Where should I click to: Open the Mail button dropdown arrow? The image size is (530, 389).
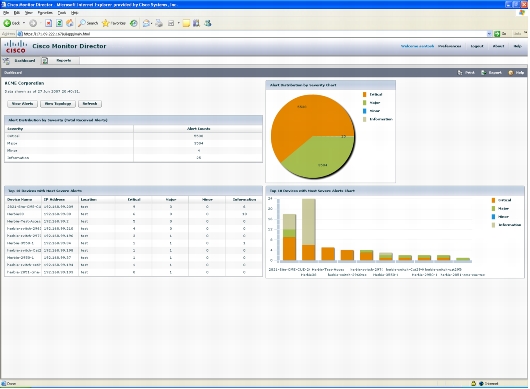(x=151, y=23)
